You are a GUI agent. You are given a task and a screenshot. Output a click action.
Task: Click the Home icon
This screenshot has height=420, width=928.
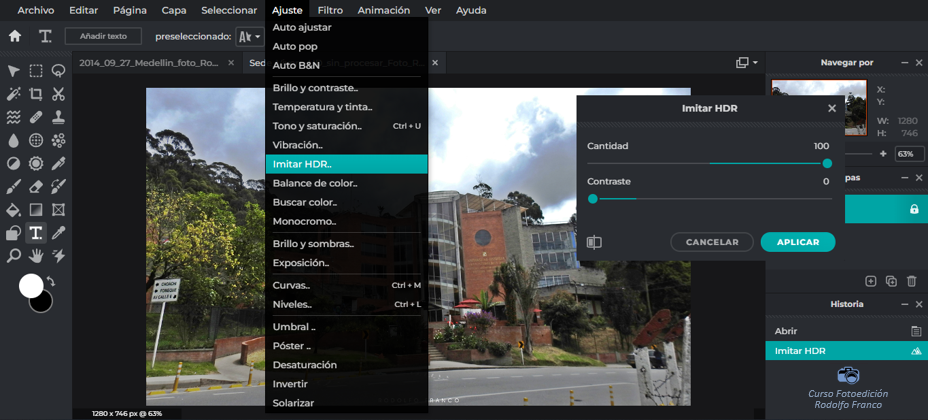(15, 36)
